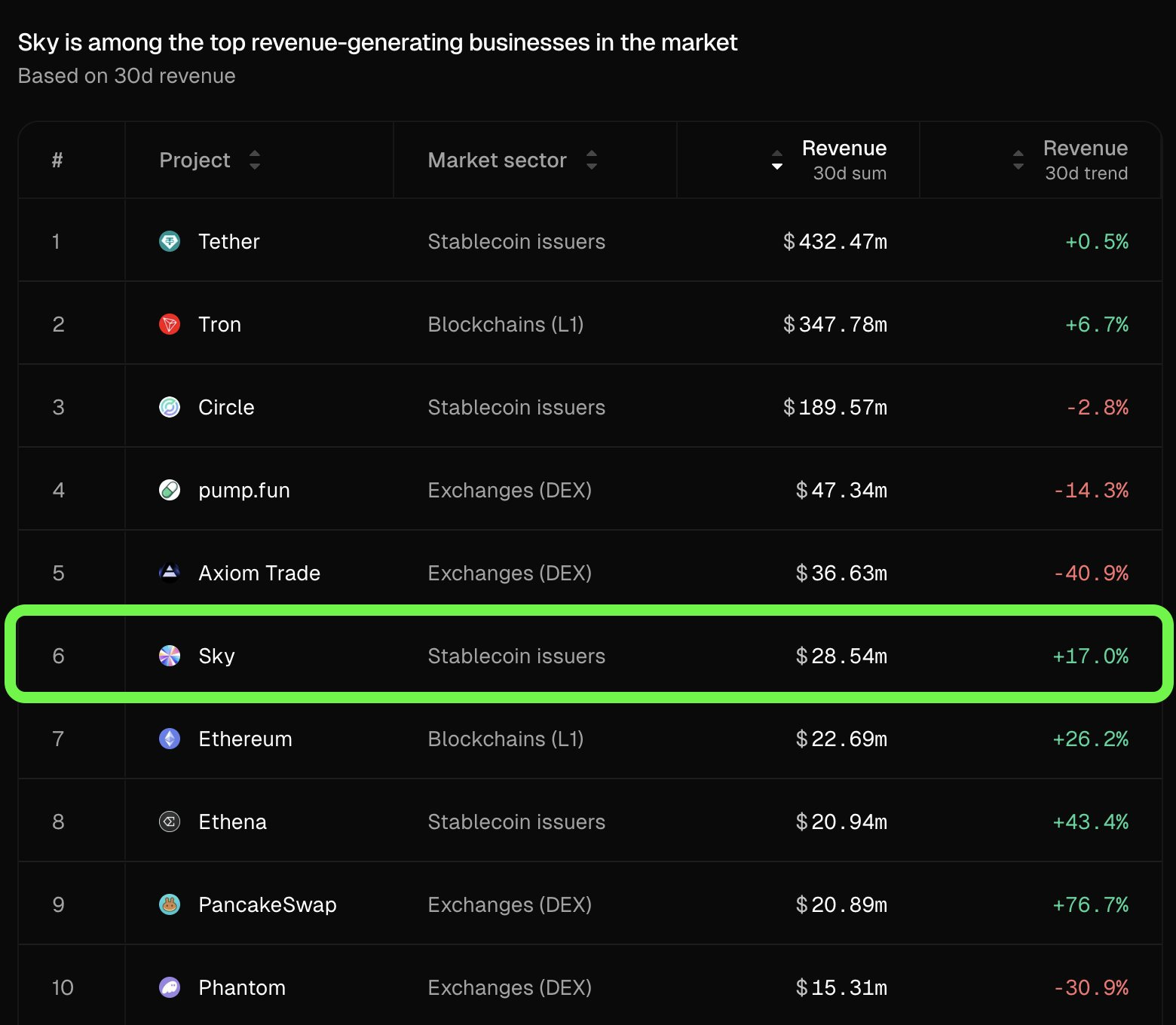Viewport: 1176px width, 1025px height.
Task: Click the +0.5% trend value
Action: coord(1097,241)
